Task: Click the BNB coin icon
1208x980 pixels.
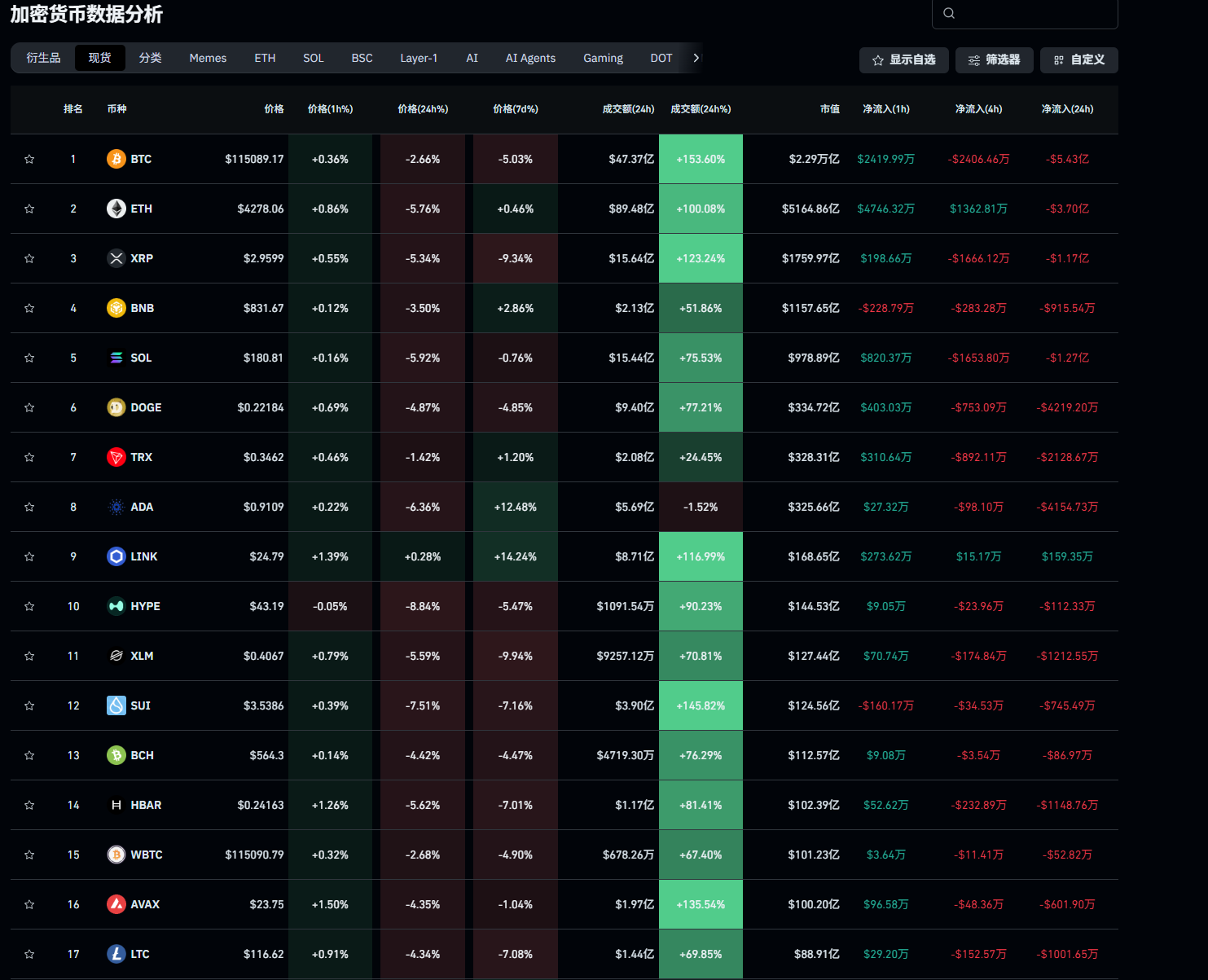Action: tap(116, 308)
